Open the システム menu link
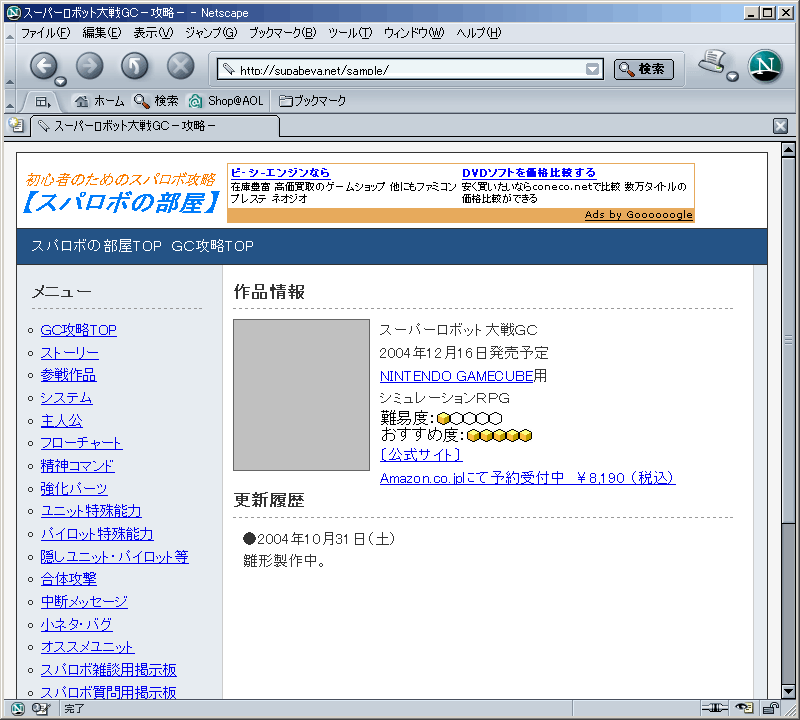The image size is (800, 720). [66, 398]
